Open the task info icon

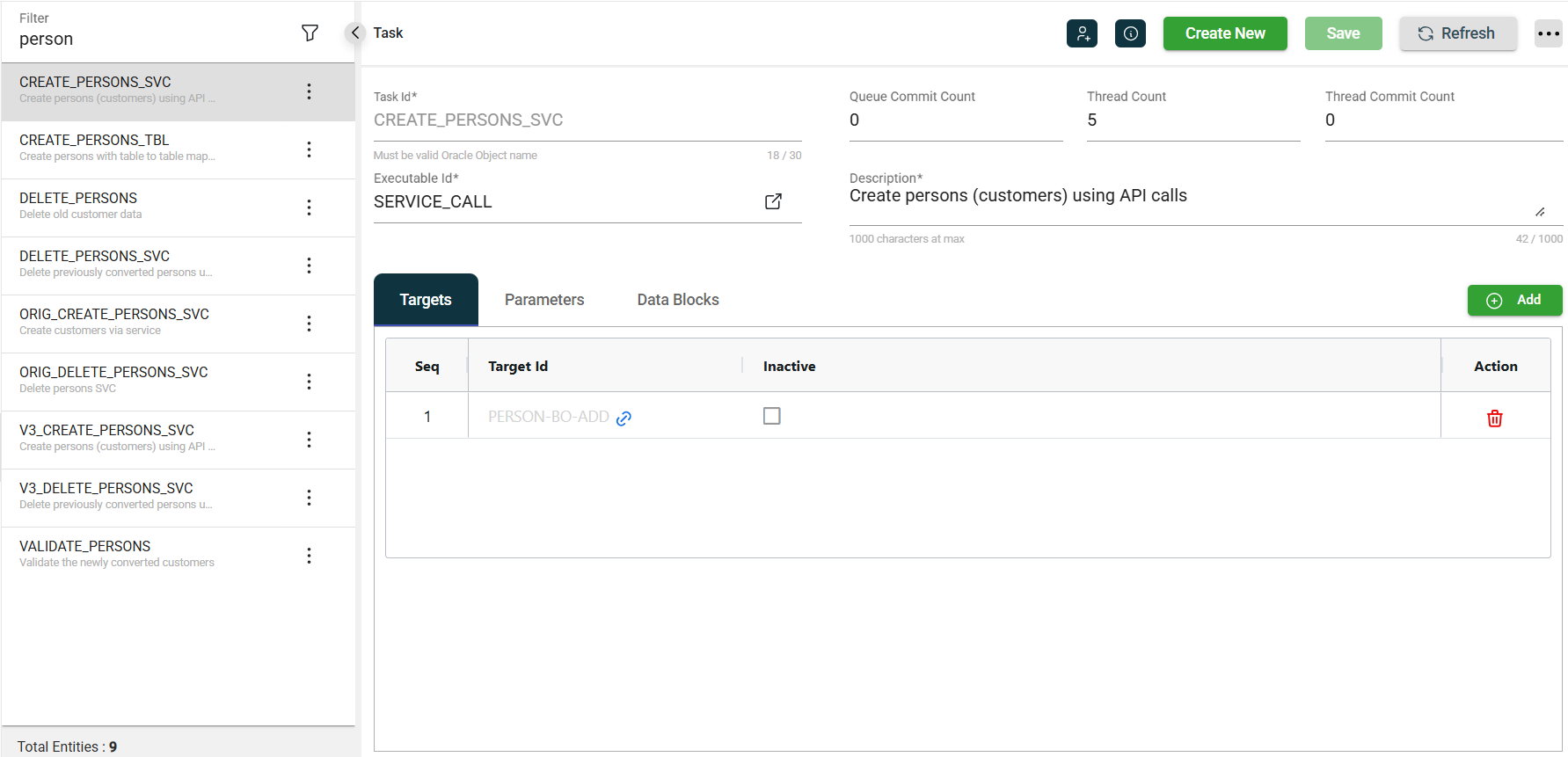(x=1130, y=33)
